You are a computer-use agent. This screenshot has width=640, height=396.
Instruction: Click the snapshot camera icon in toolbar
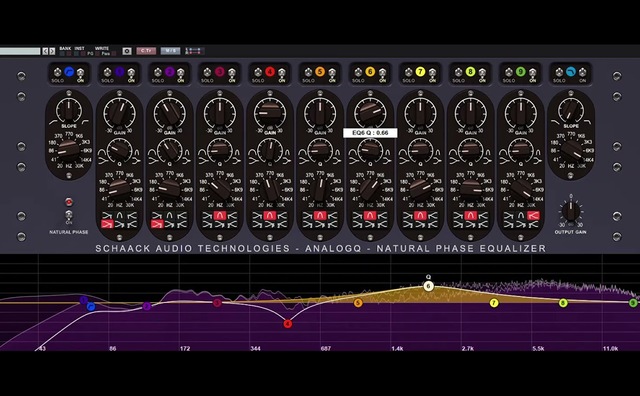[x=127, y=51]
